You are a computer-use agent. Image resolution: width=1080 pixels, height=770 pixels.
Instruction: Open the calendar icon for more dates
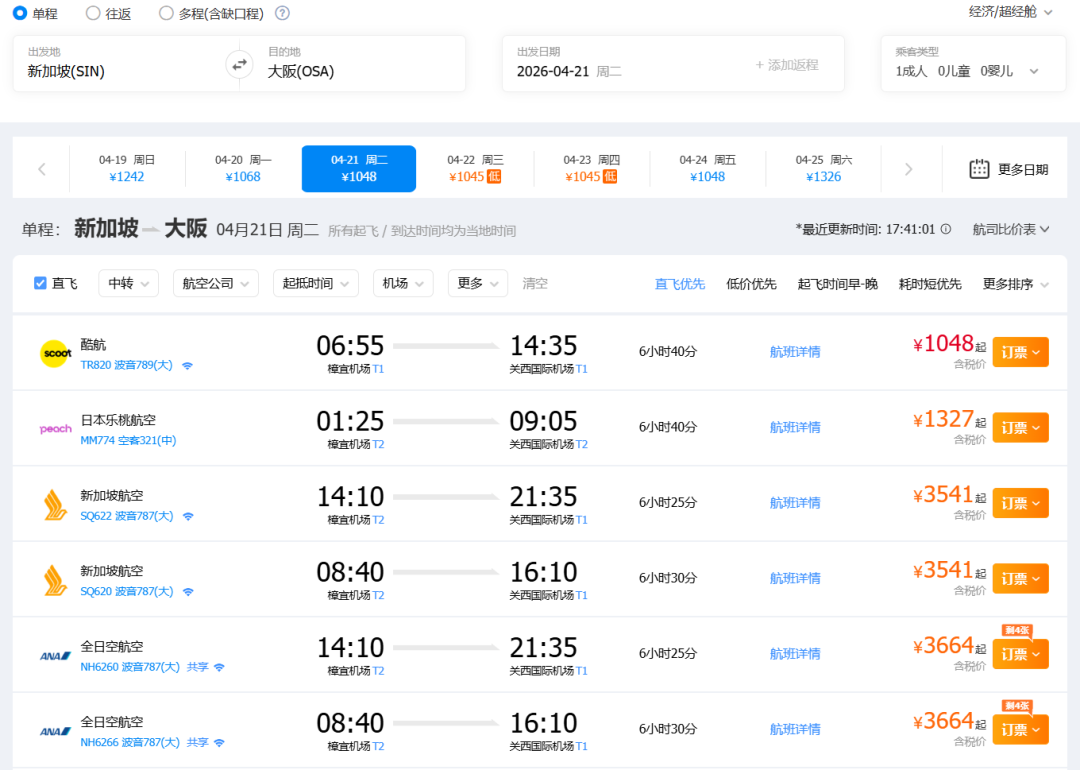(979, 169)
